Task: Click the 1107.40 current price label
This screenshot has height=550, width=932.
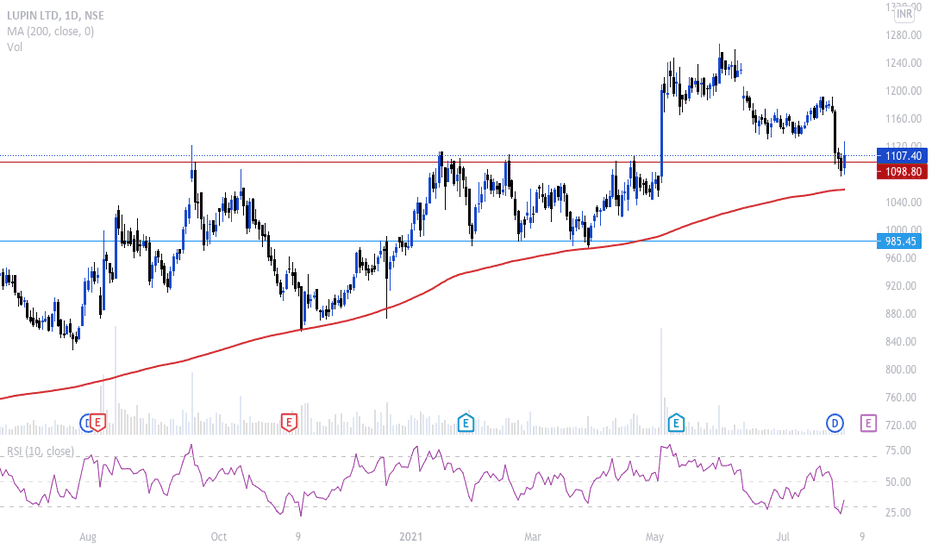Action: (902, 156)
